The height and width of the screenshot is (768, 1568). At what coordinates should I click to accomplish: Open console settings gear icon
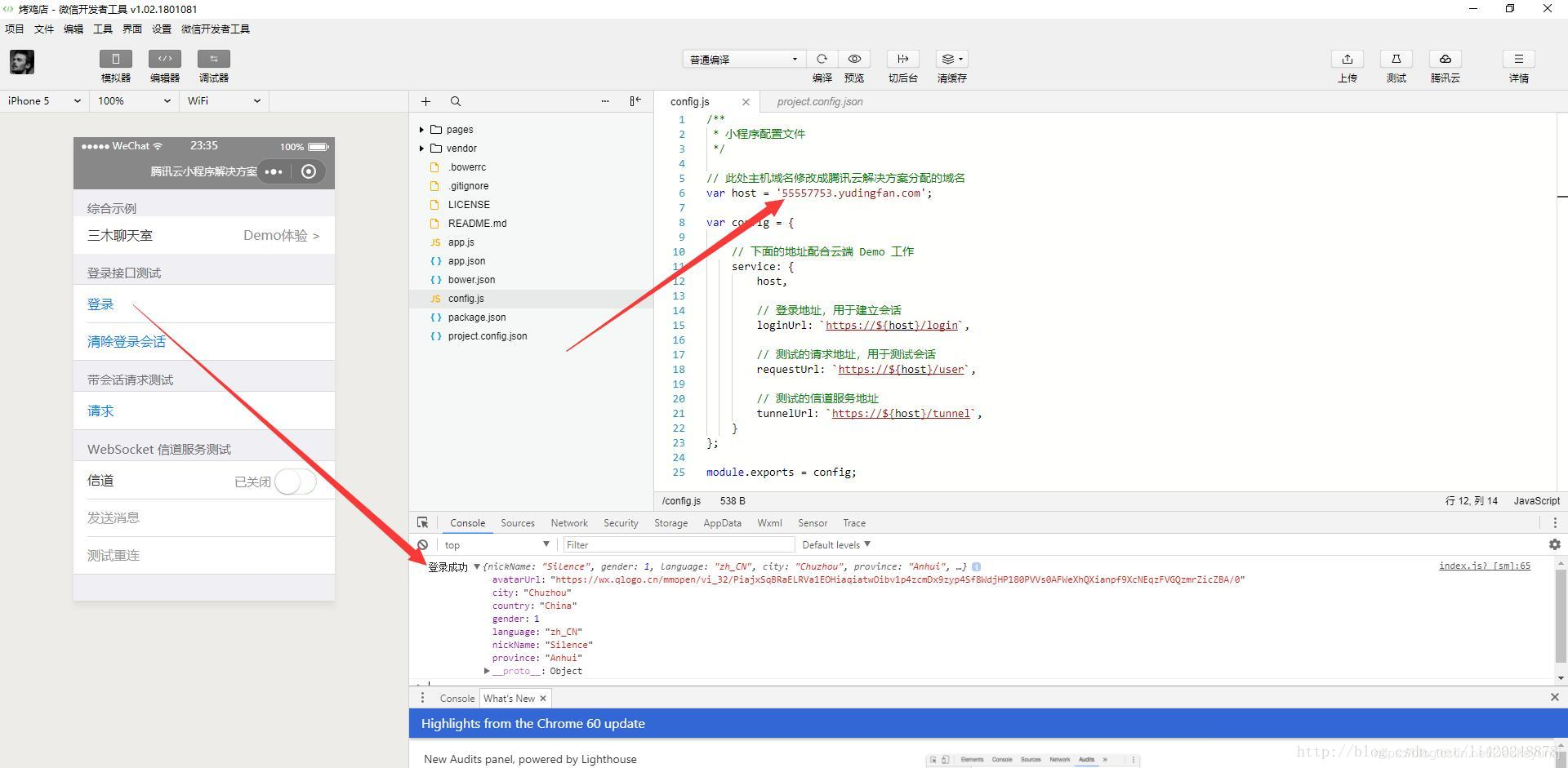1555,544
